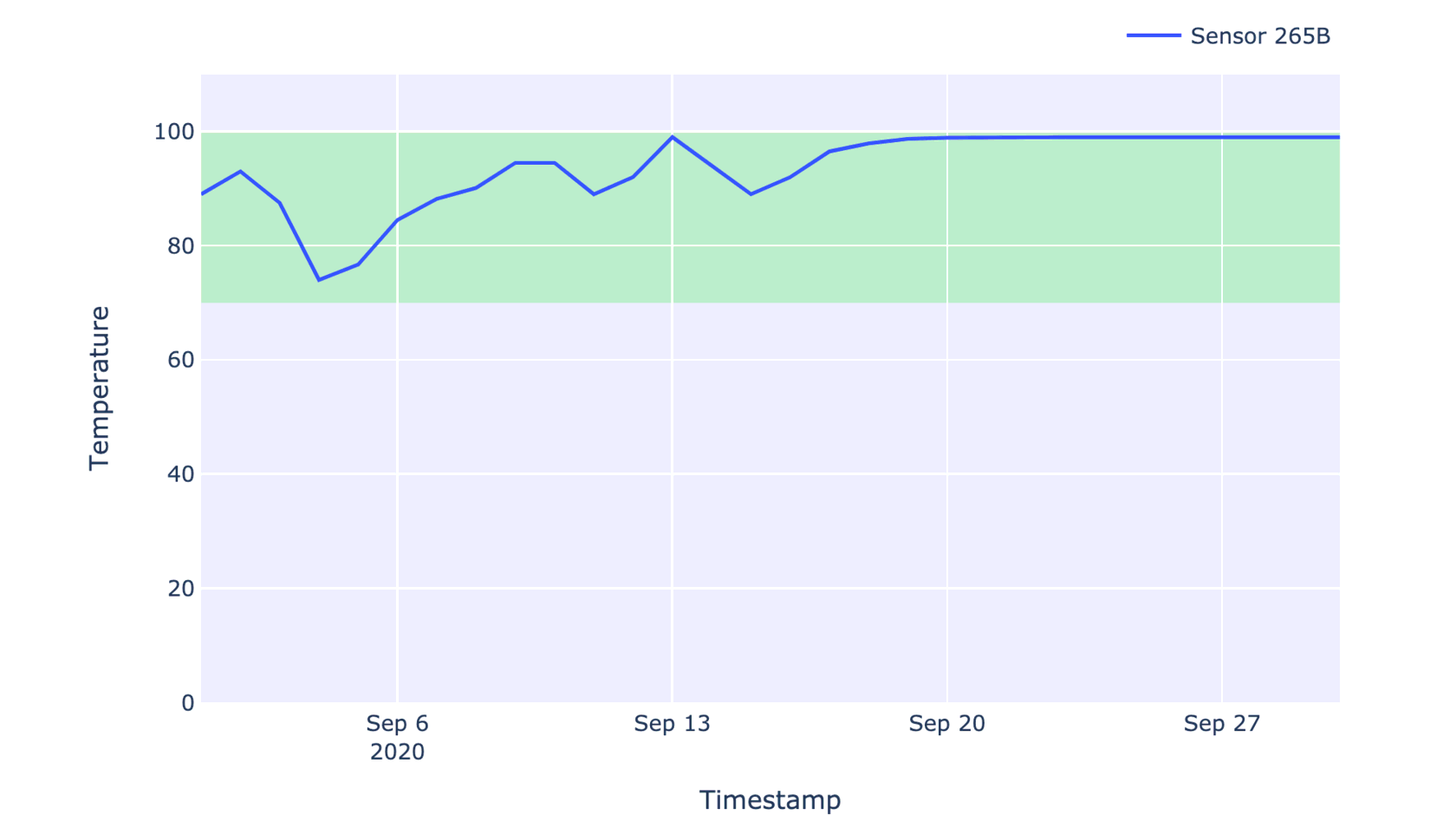The width and height of the screenshot is (1456, 828).
Task: Select the Timestamp x-axis title
Action: click(770, 799)
